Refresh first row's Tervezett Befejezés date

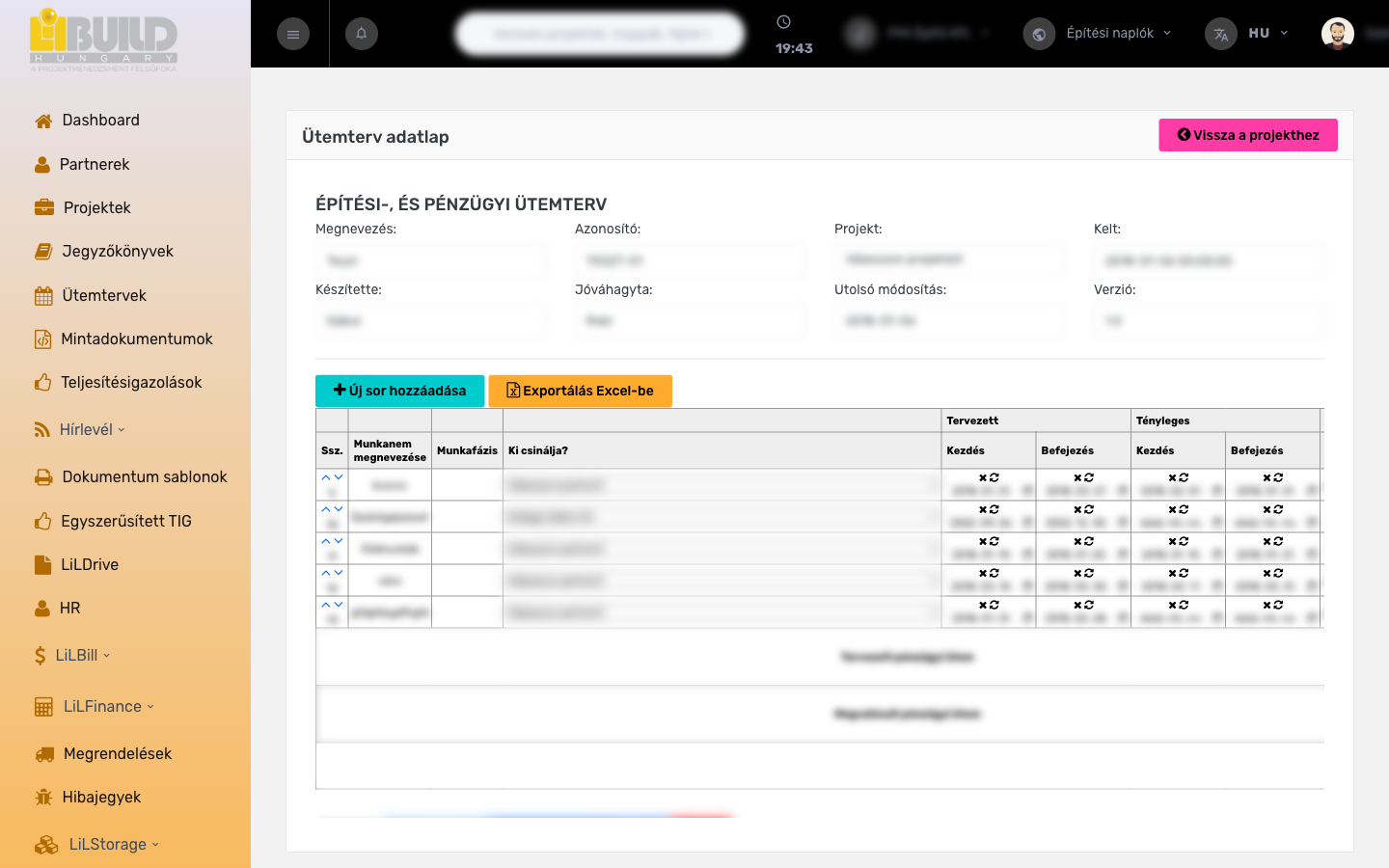[1089, 477]
